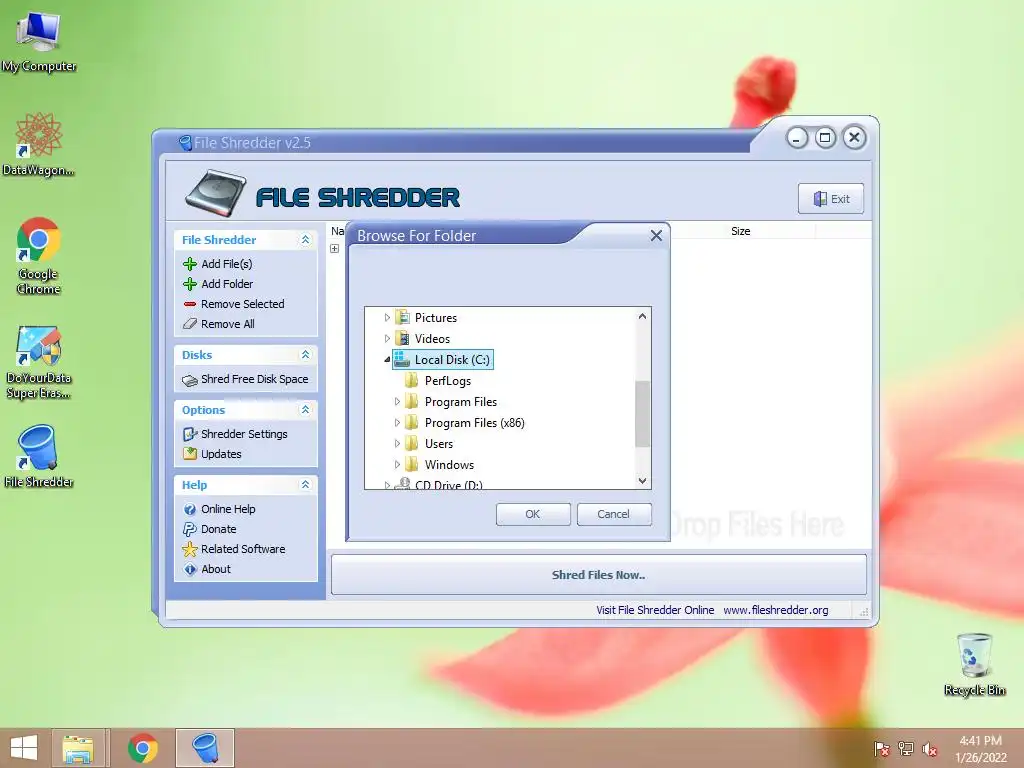Click the Exit button
This screenshot has height=768, width=1024.
[831, 199]
